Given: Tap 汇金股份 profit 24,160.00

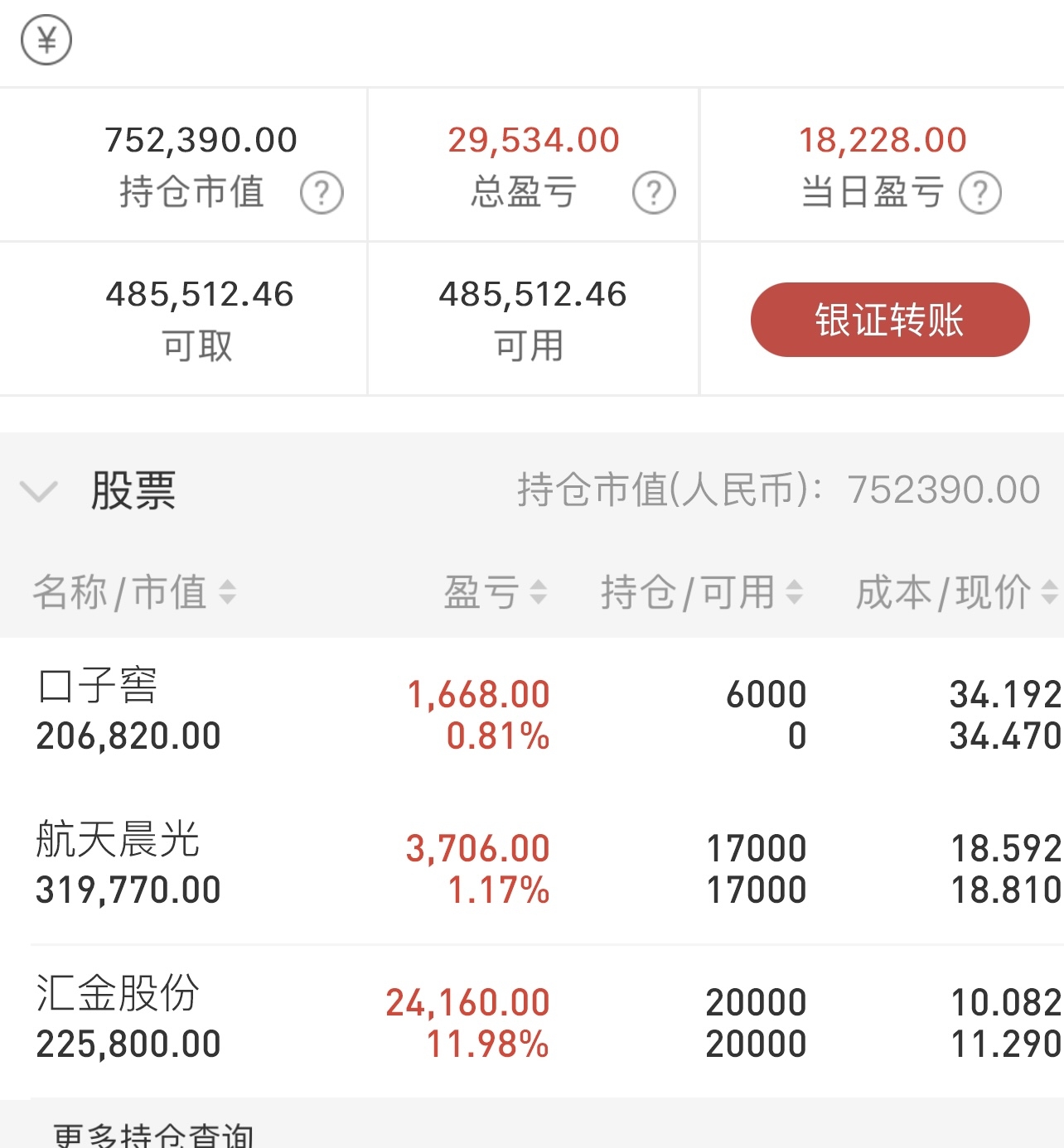Looking at the screenshot, I should click(468, 1002).
